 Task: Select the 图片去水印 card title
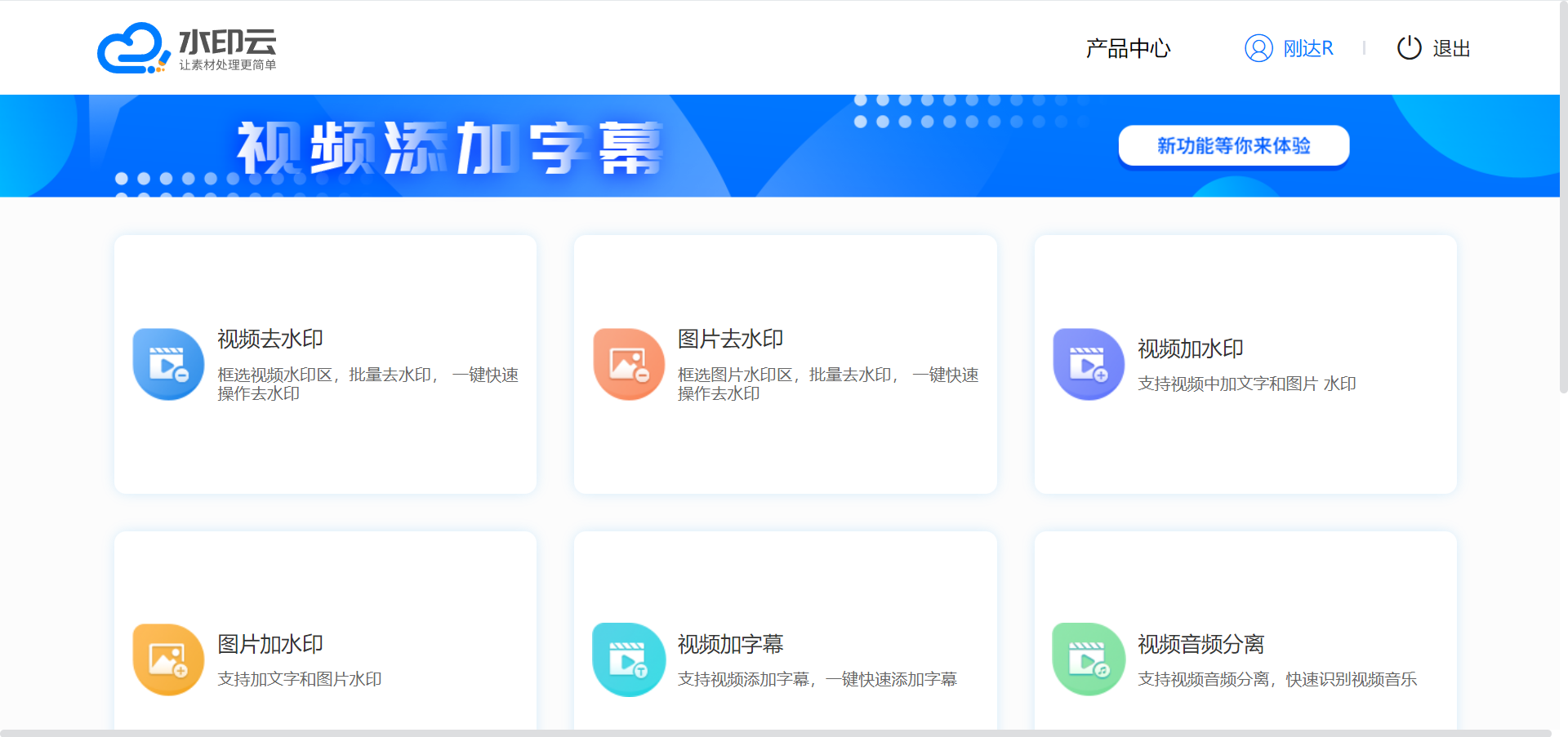tap(730, 339)
